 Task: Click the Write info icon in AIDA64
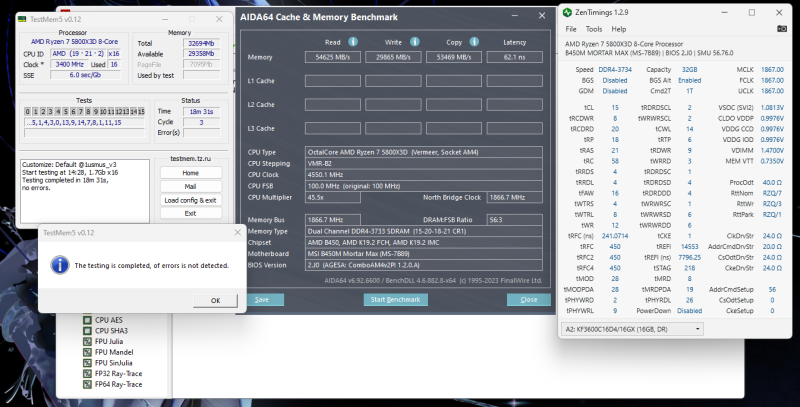point(415,42)
